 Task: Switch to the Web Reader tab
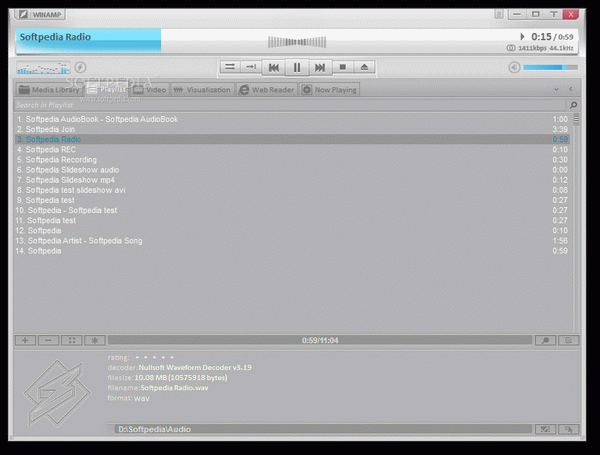point(267,90)
